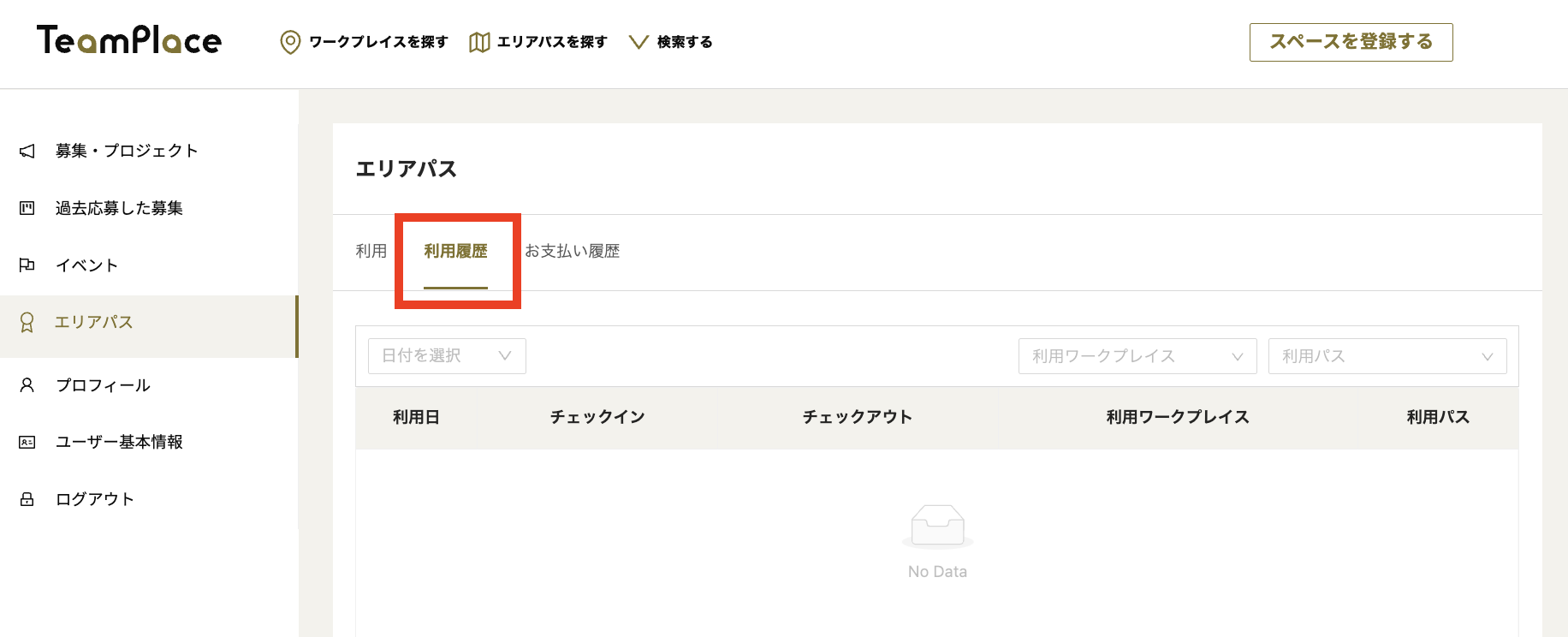Click the flag icon beside イベント
This screenshot has width=1568, height=637.
tap(27, 265)
